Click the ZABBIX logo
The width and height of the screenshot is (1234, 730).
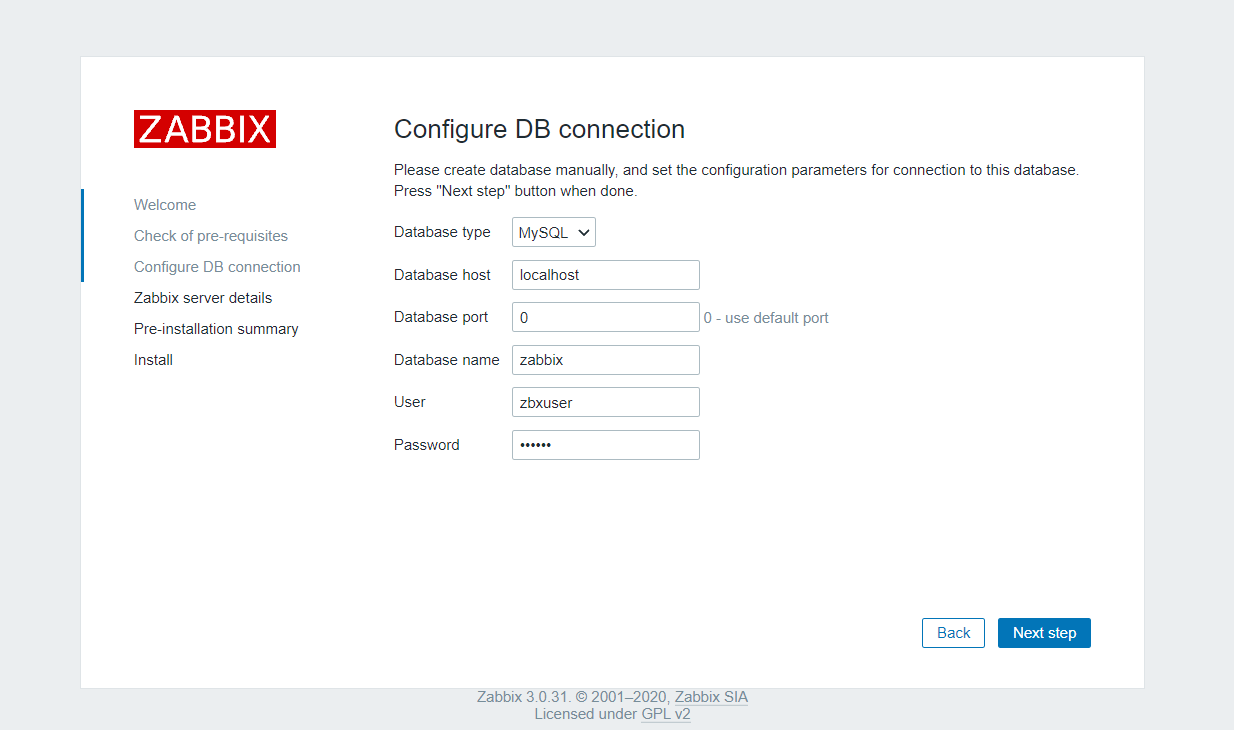(x=205, y=129)
